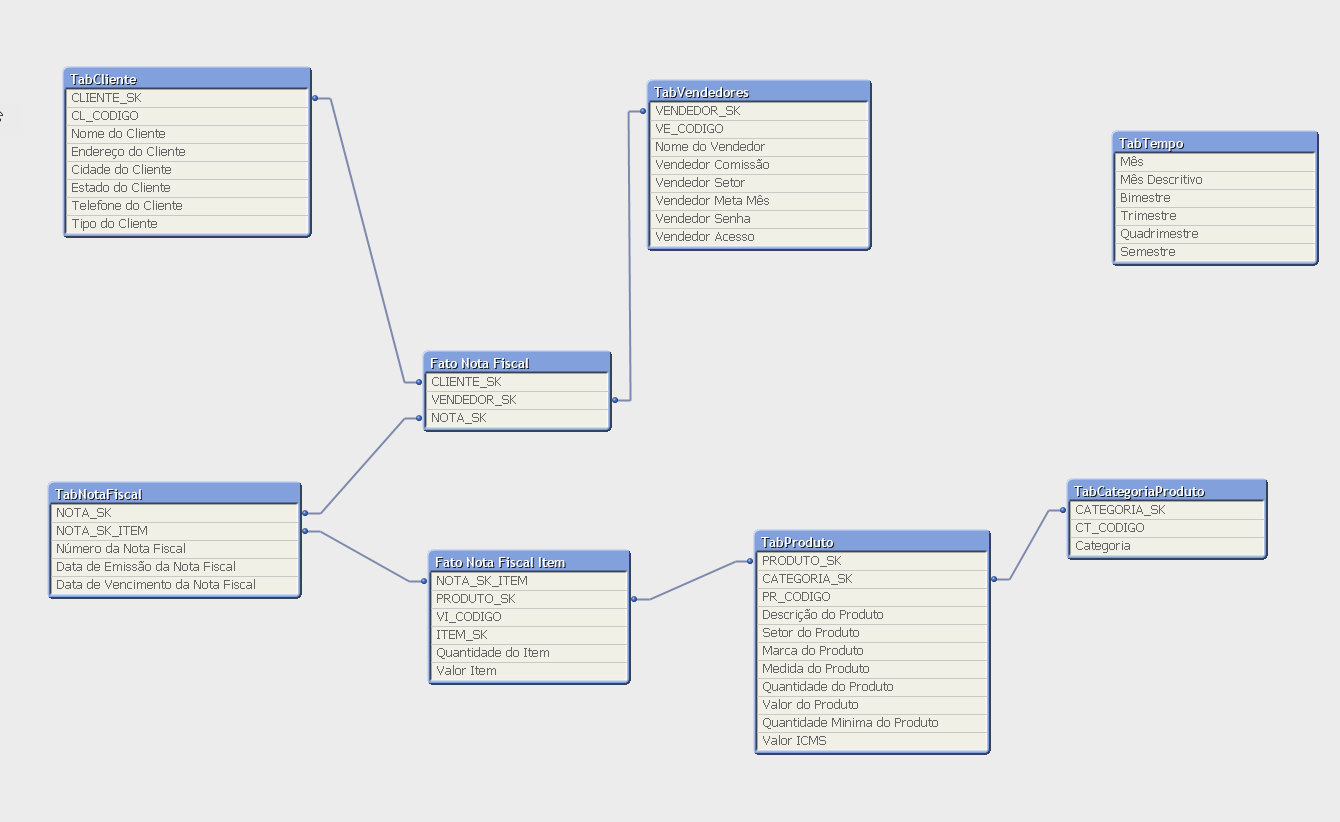This screenshot has height=822, width=1340.
Task: Select the Vendedor Senha field
Action: [x=759, y=219]
